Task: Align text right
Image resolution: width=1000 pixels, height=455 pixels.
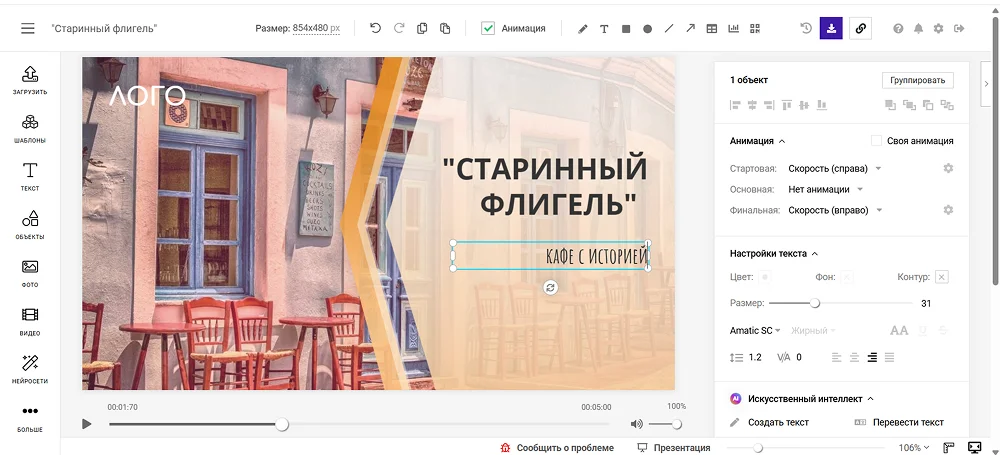Action: click(x=872, y=357)
